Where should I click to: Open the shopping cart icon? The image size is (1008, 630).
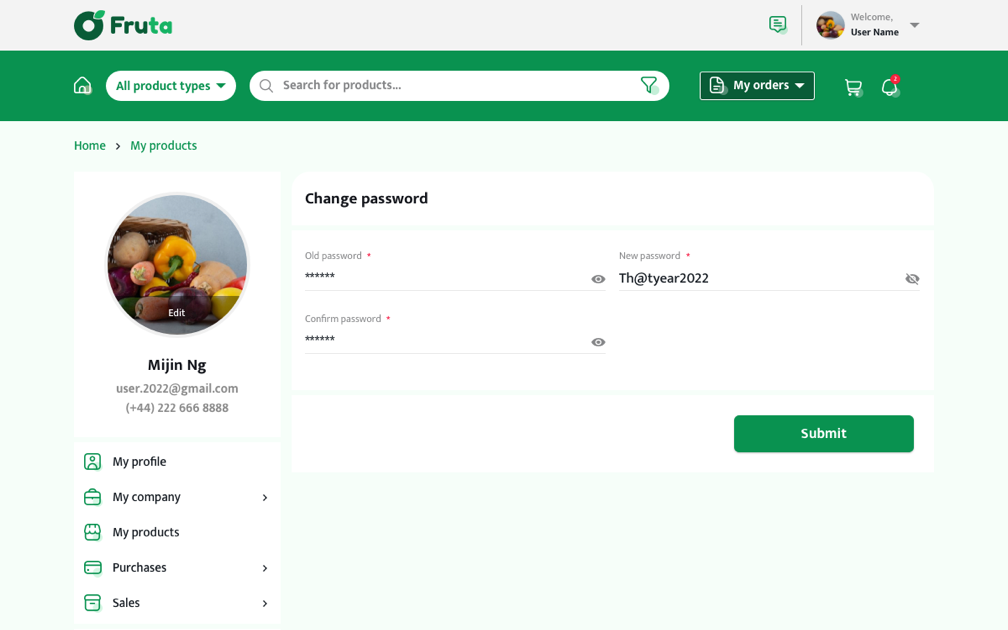853,87
